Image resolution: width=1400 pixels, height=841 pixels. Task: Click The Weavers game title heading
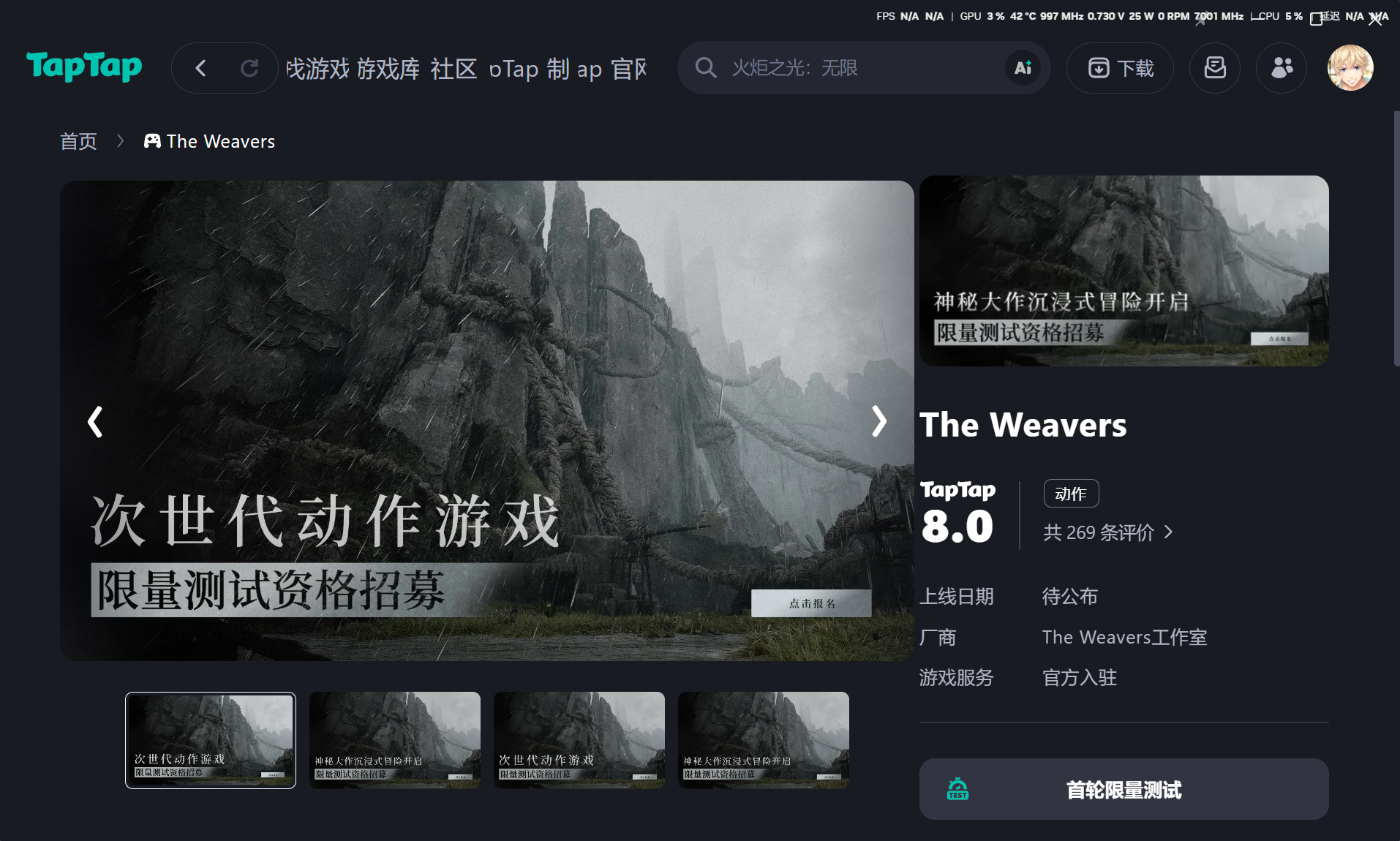point(1023,425)
